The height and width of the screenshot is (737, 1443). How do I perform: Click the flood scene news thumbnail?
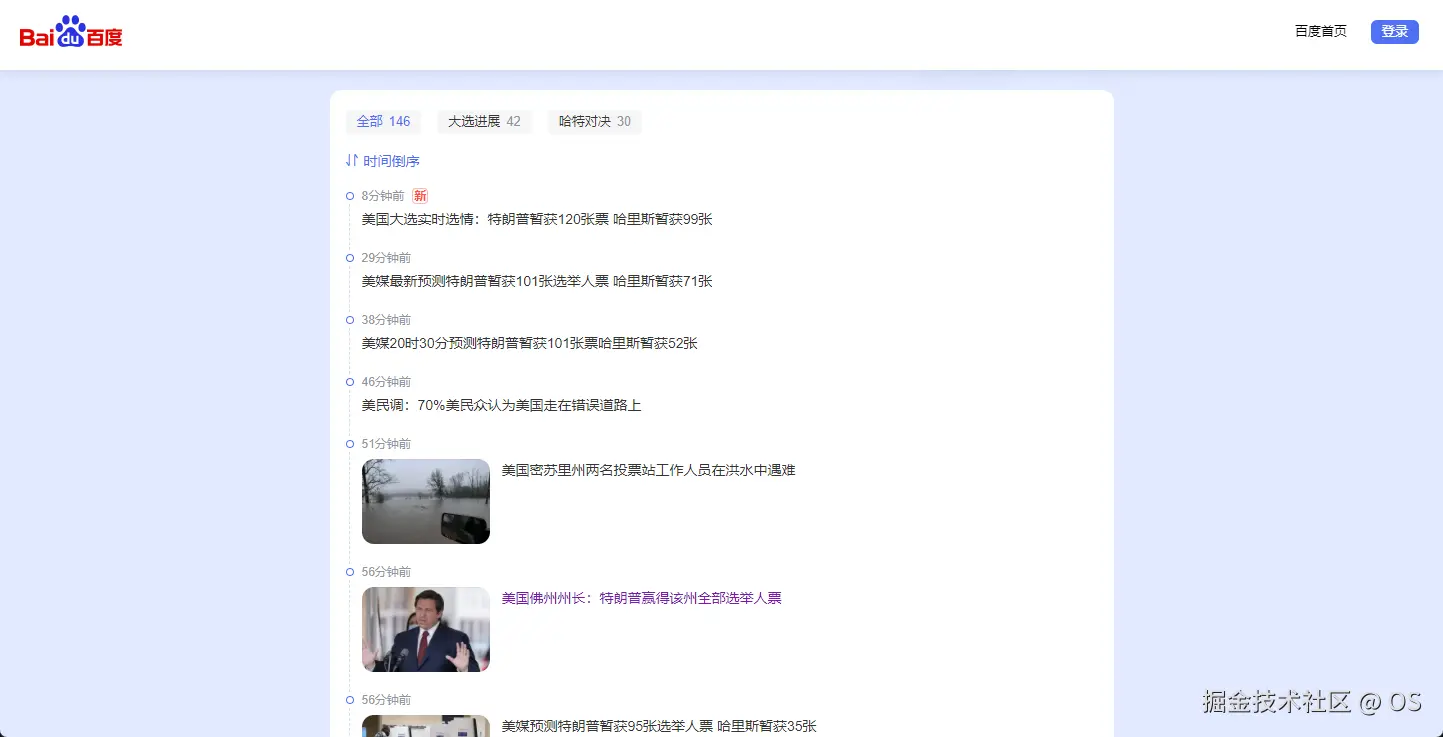pyautogui.click(x=425, y=501)
